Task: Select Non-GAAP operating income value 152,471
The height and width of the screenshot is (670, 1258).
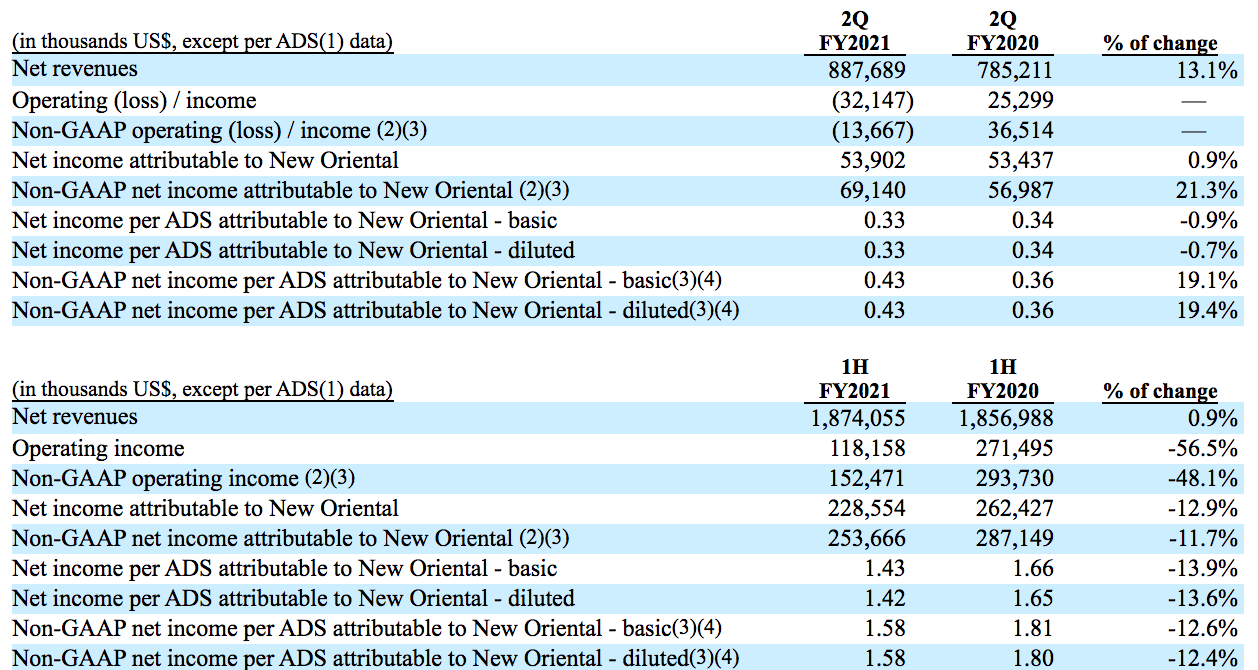Action: (869, 478)
